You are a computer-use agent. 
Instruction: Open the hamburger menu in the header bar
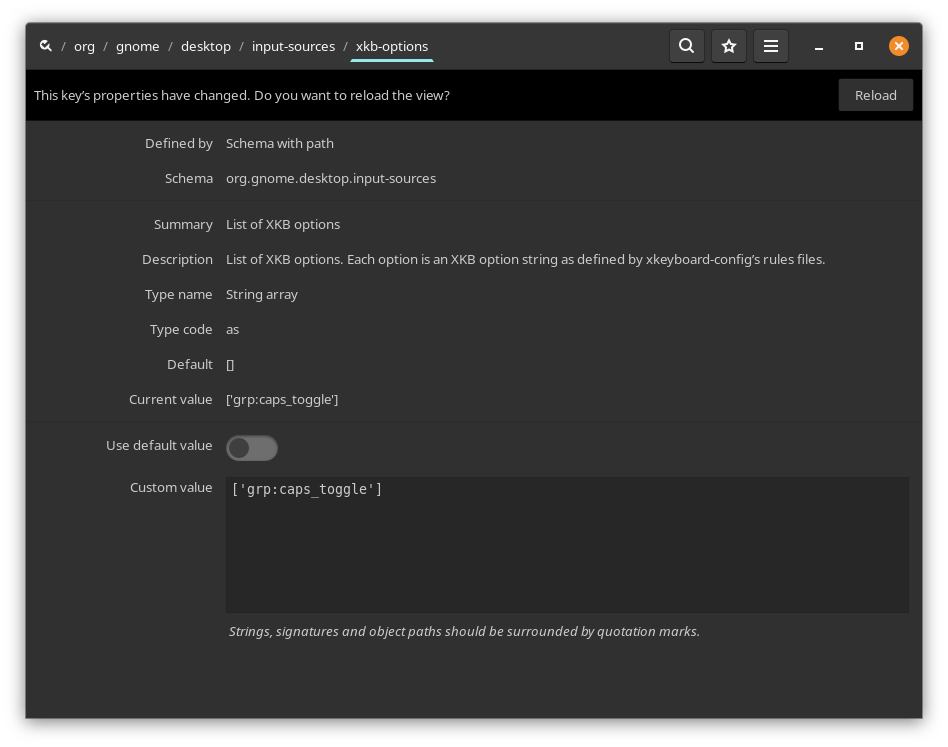[771, 46]
